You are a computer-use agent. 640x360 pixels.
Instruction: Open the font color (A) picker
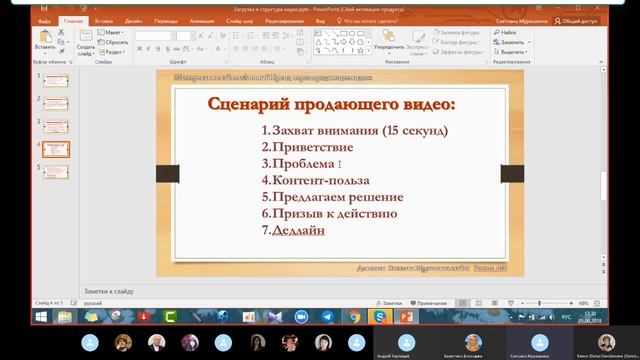point(219,49)
